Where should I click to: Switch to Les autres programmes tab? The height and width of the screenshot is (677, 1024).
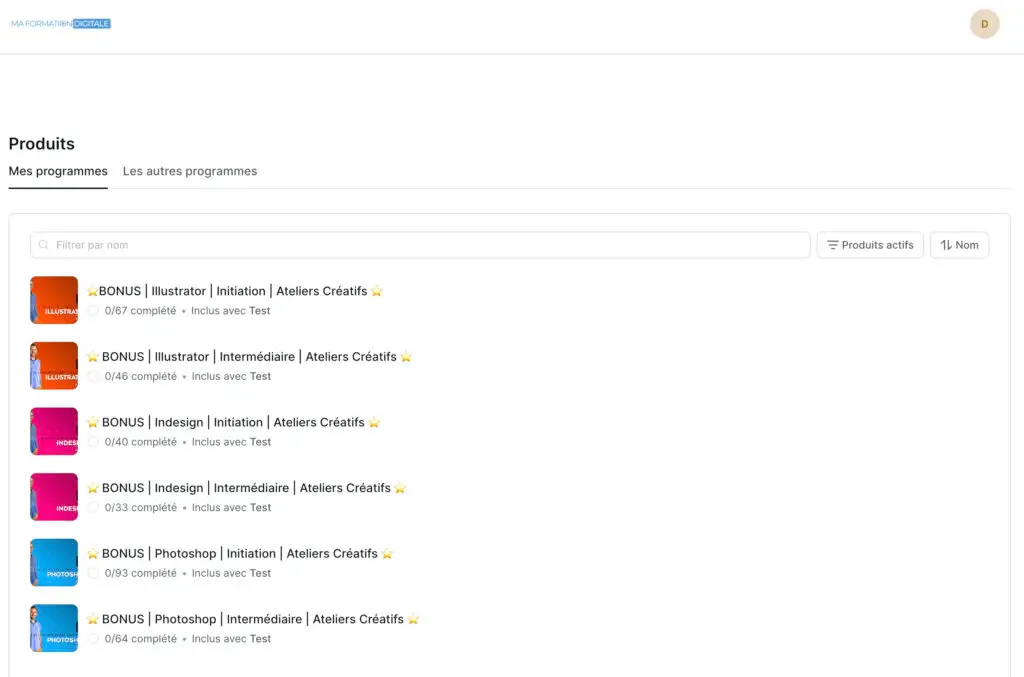190,171
